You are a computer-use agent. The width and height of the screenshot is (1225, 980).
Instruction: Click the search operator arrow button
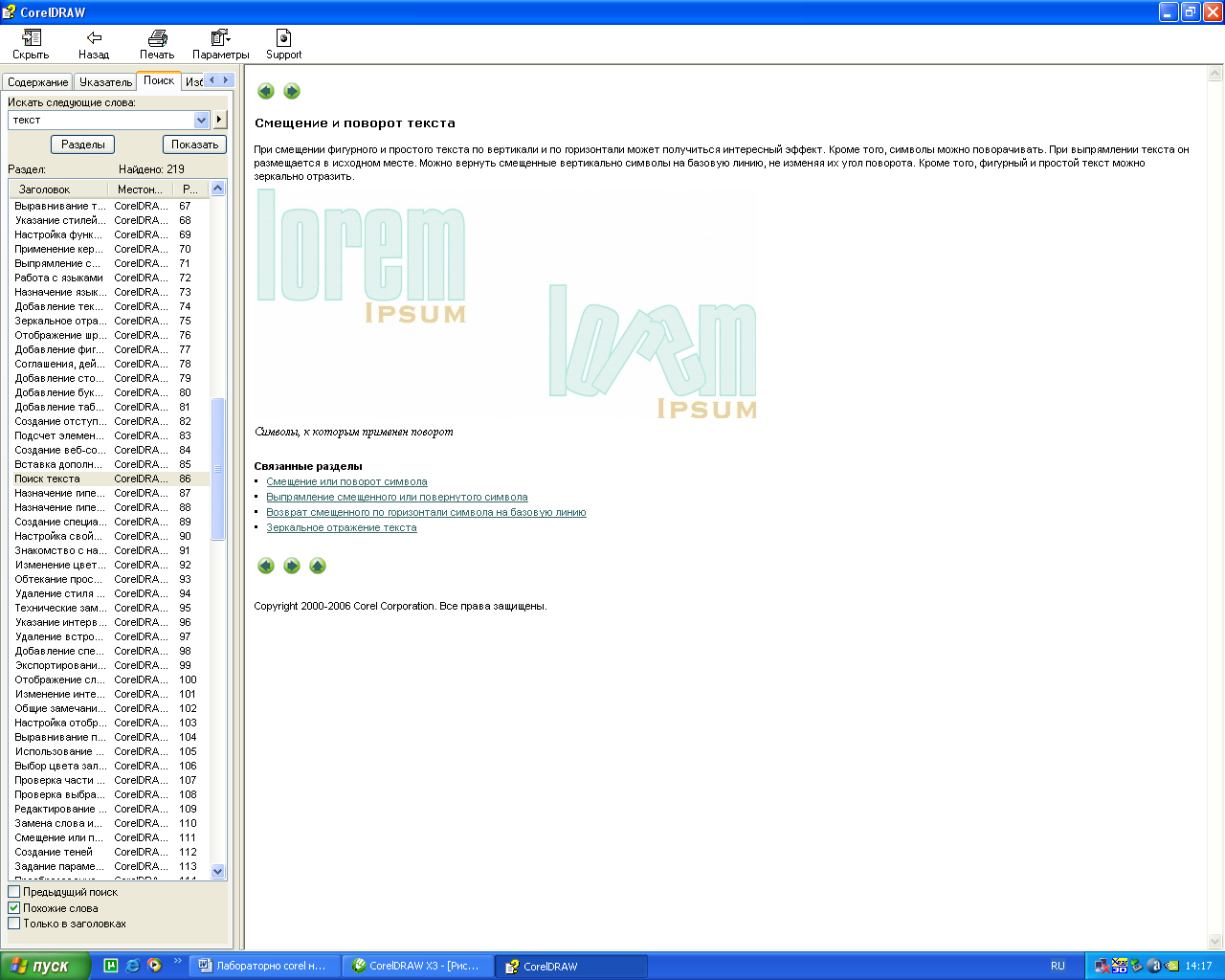220,120
